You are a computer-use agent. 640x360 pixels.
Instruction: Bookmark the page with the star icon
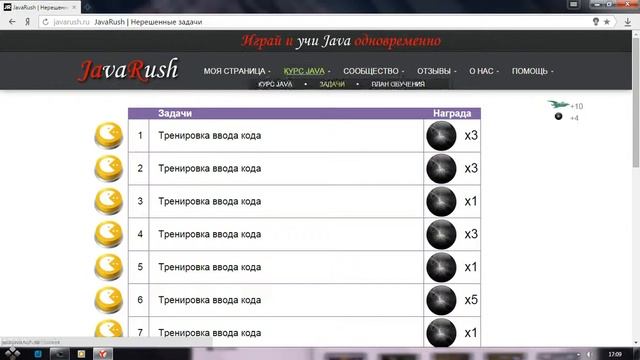point(607,22)
